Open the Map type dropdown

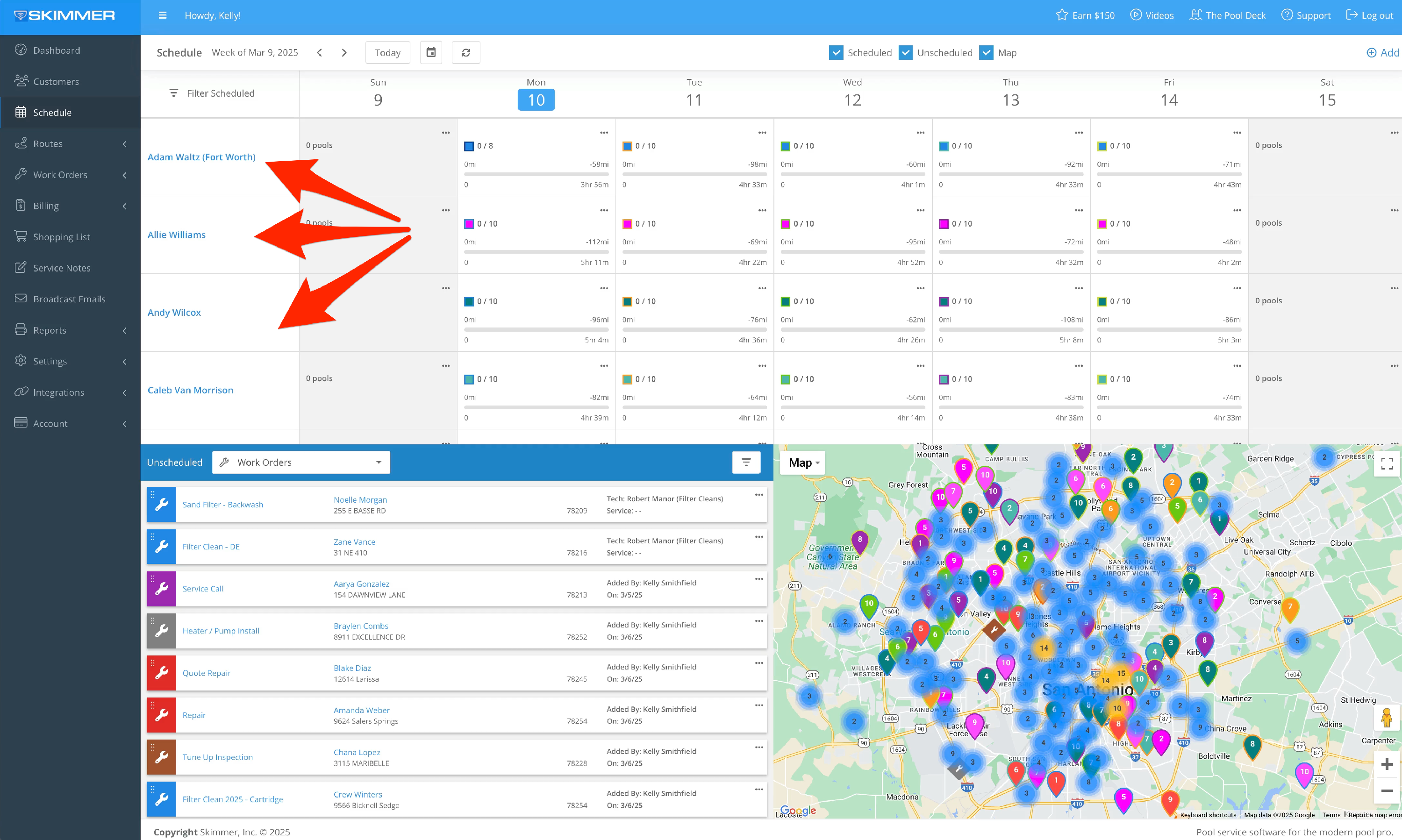803,463
